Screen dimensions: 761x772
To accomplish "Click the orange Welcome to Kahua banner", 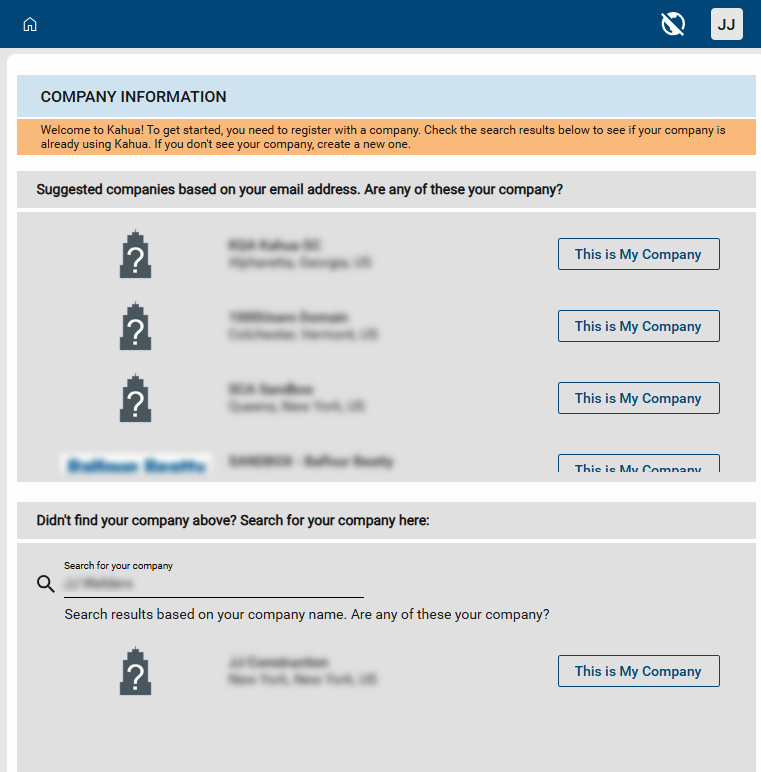I will pos(385,137).
